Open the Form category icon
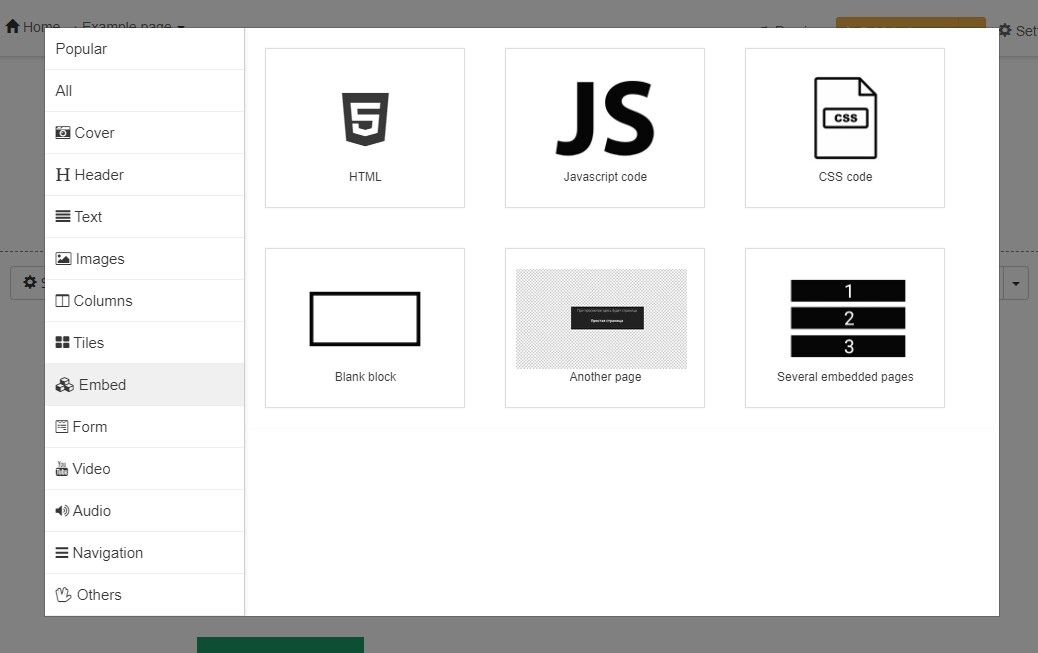 click(x=62, y=427)
